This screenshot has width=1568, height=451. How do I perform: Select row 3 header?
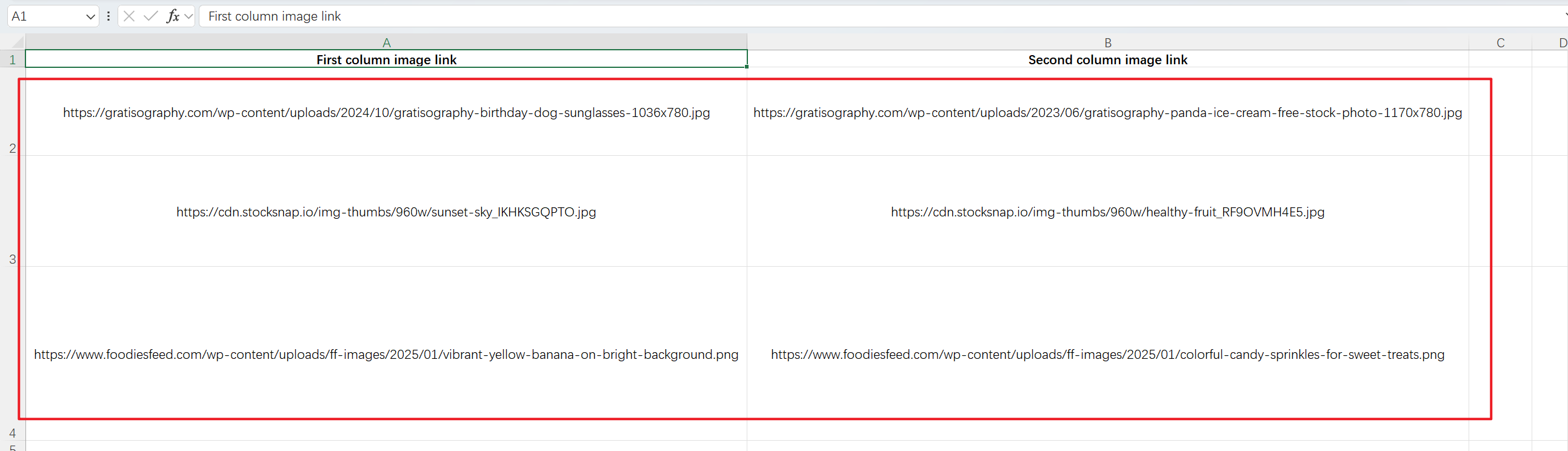coord(12,211)
